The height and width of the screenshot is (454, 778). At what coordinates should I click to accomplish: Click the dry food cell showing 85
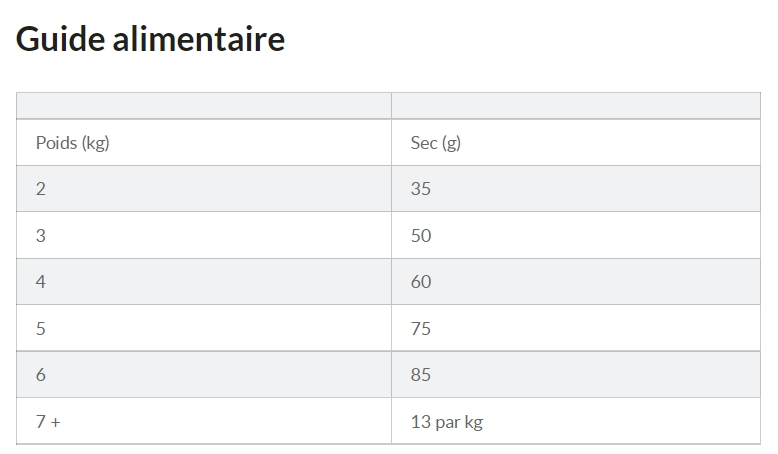coord(575,375)
